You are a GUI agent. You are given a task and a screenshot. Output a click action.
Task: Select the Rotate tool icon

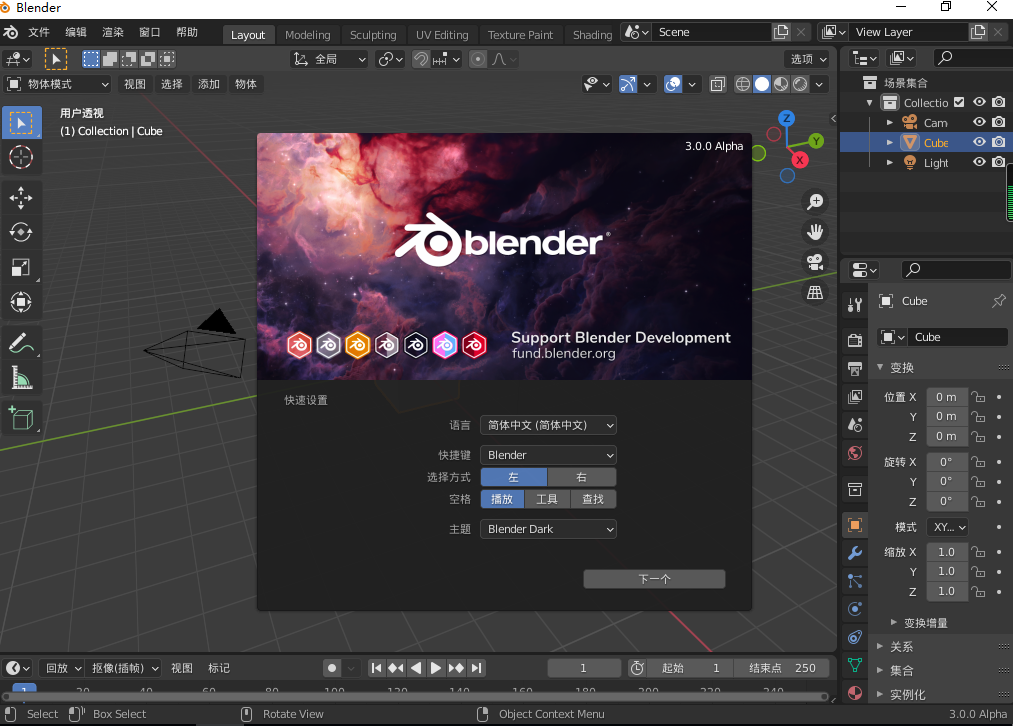coord(21,232)
